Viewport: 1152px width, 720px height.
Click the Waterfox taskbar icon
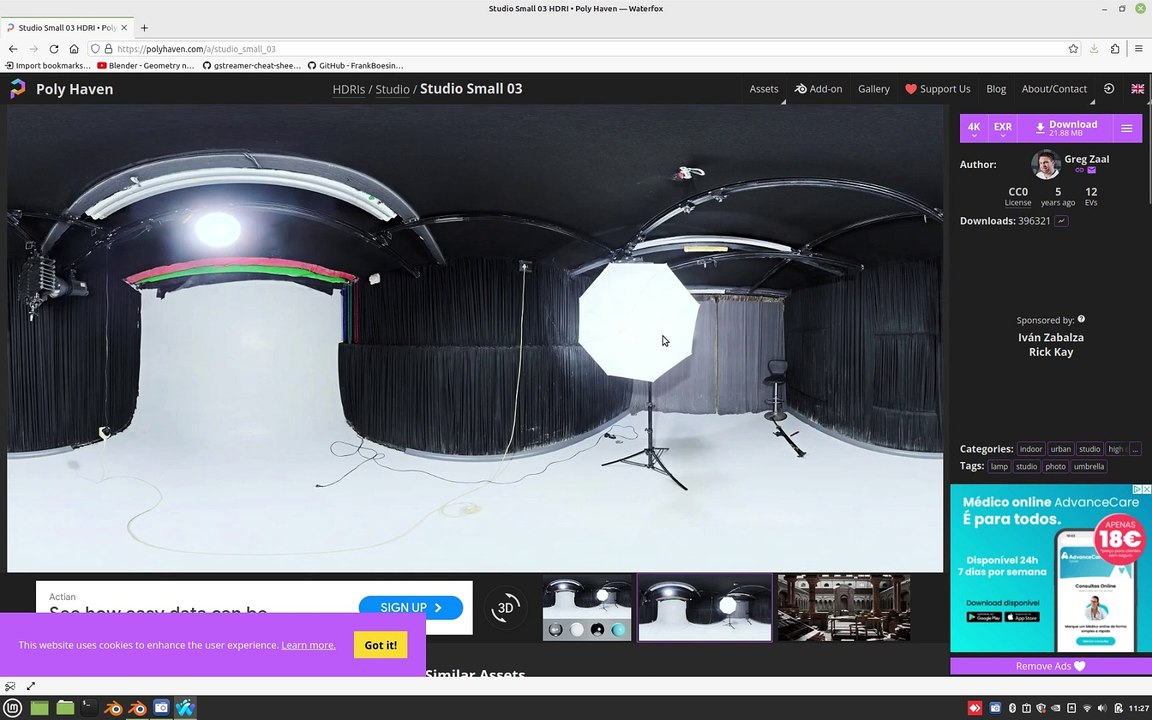click(x=185, y=708)
